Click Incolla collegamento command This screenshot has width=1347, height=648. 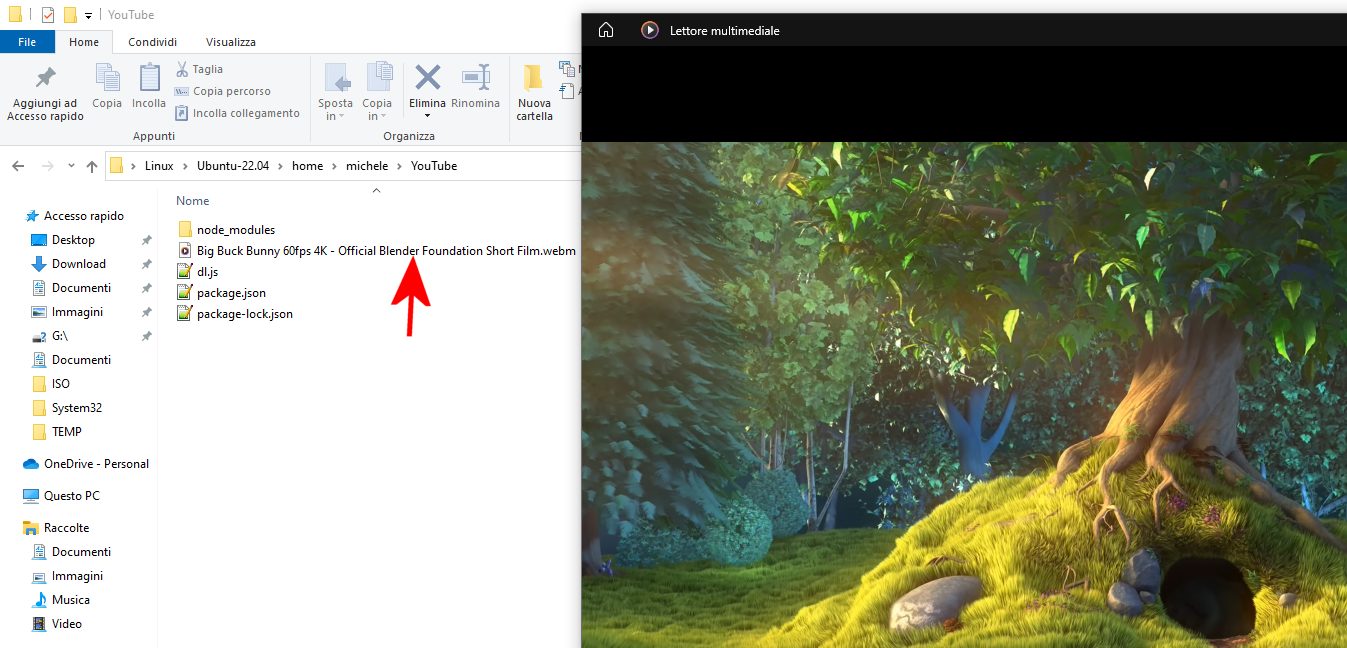point(237,113)
